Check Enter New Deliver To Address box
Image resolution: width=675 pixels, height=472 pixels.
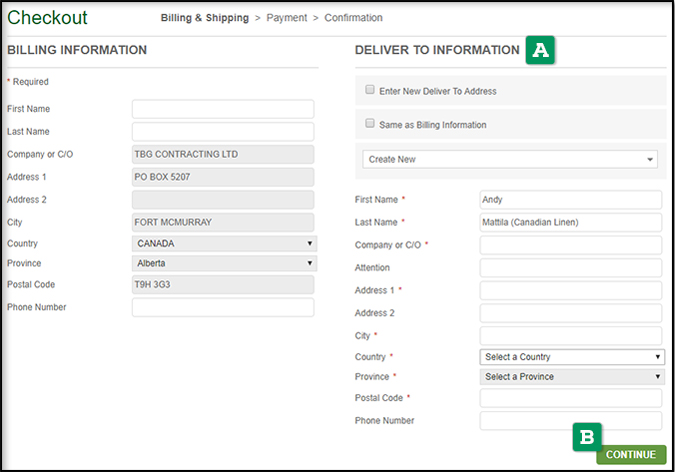[x=370, y=90]
